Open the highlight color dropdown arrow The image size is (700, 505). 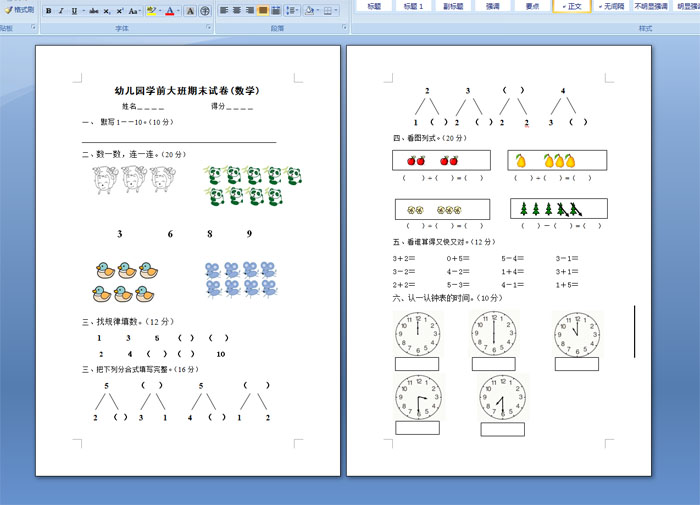[x=160, y=11]
